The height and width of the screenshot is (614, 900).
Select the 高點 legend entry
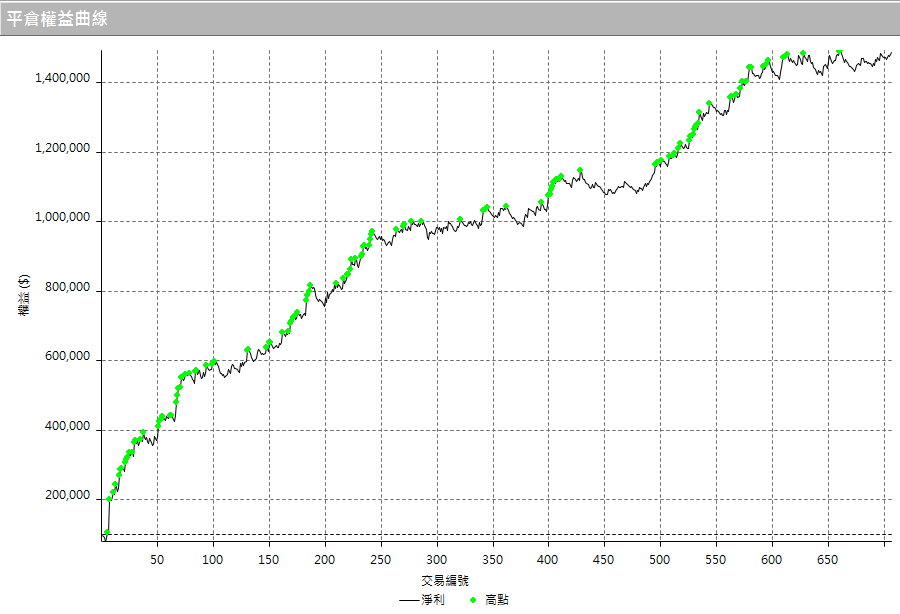pyautogui.click(x=490, y=600)
